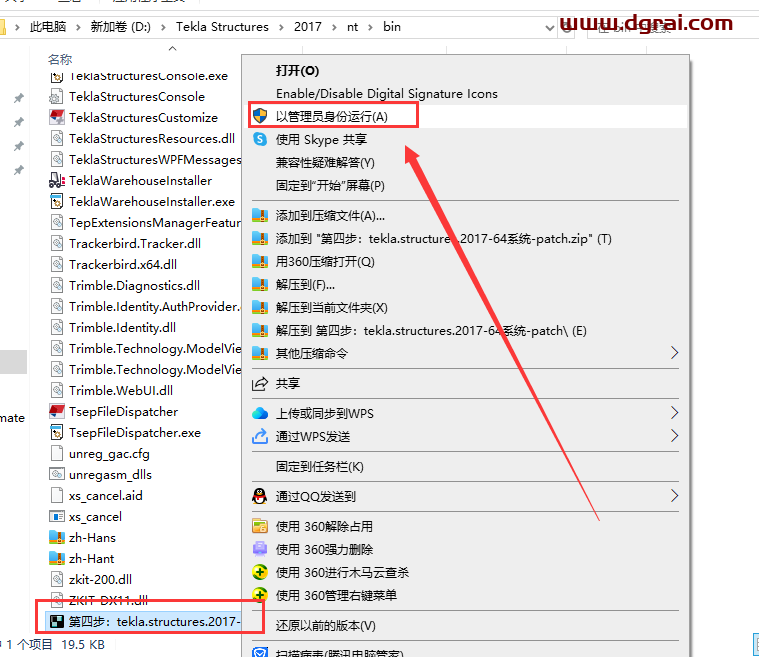Expand chevron after 新加卷 (D:) in breadcrumb
This screenshot has width=759, height=657.
click(163, 27)
